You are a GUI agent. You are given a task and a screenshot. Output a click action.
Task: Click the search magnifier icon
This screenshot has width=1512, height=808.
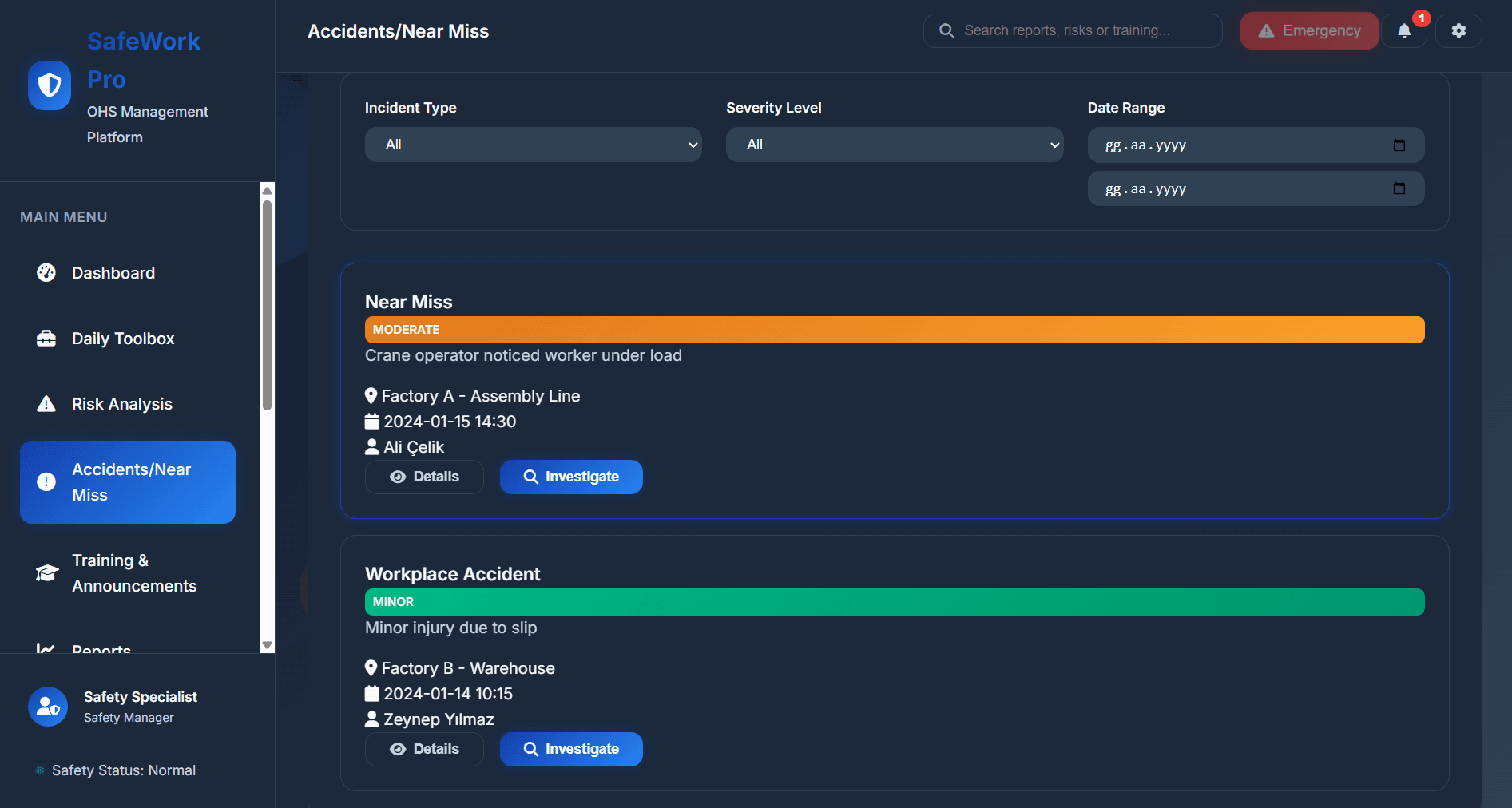tap(946, 30)
